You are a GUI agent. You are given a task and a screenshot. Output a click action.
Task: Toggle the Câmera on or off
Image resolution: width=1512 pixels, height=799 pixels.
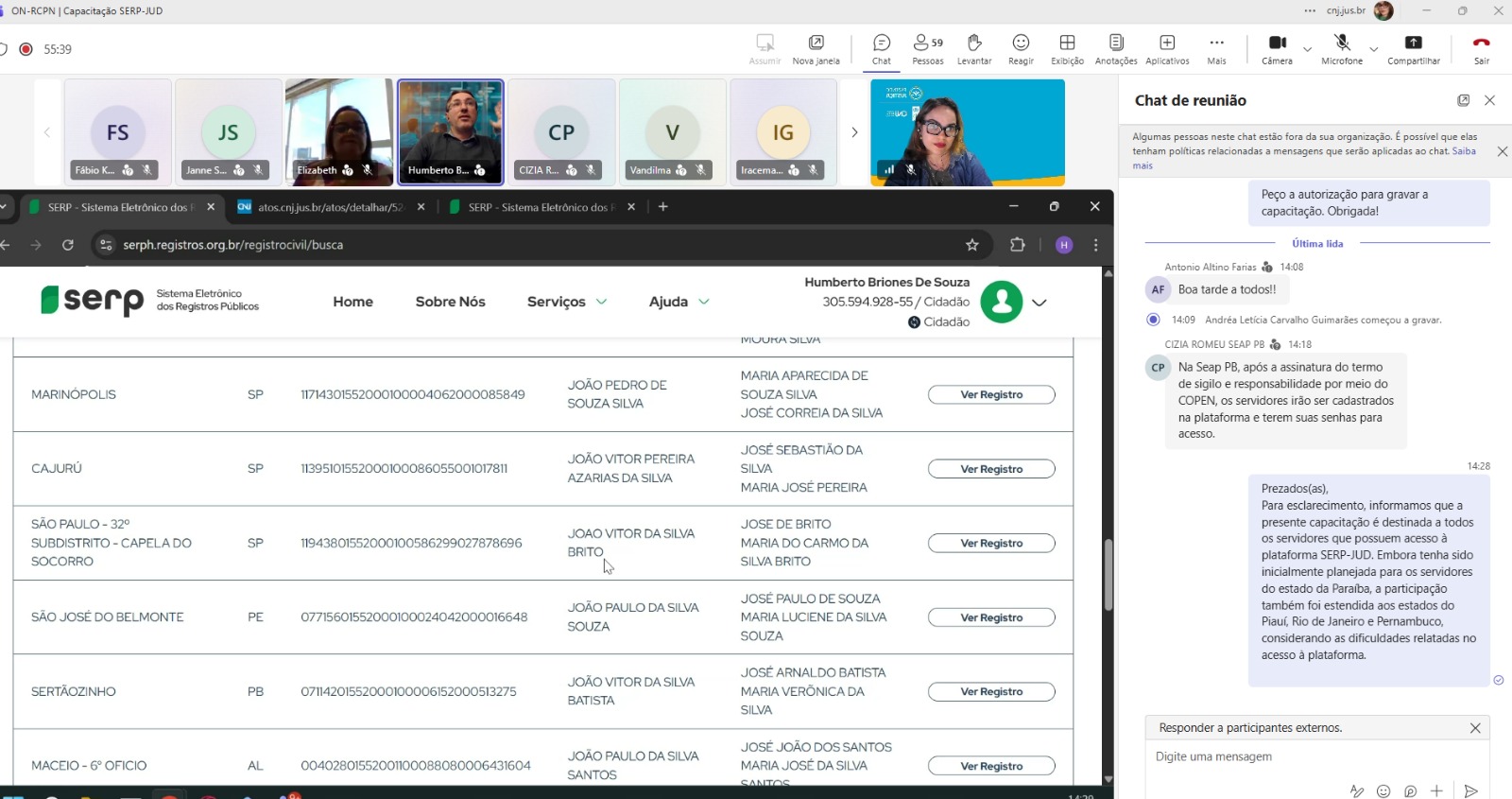click(1277, 49)
